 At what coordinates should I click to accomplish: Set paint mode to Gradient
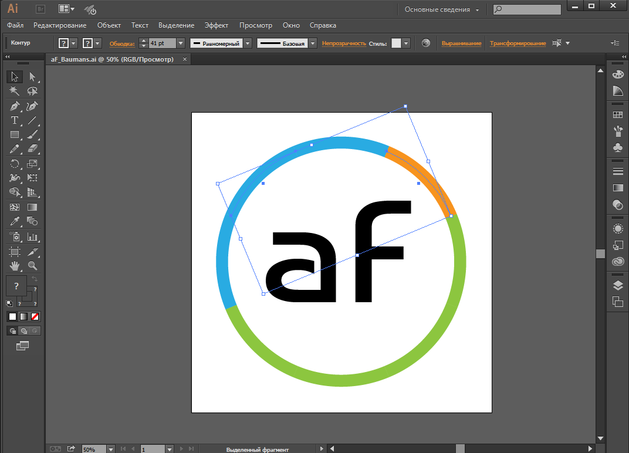click(24, 317)
